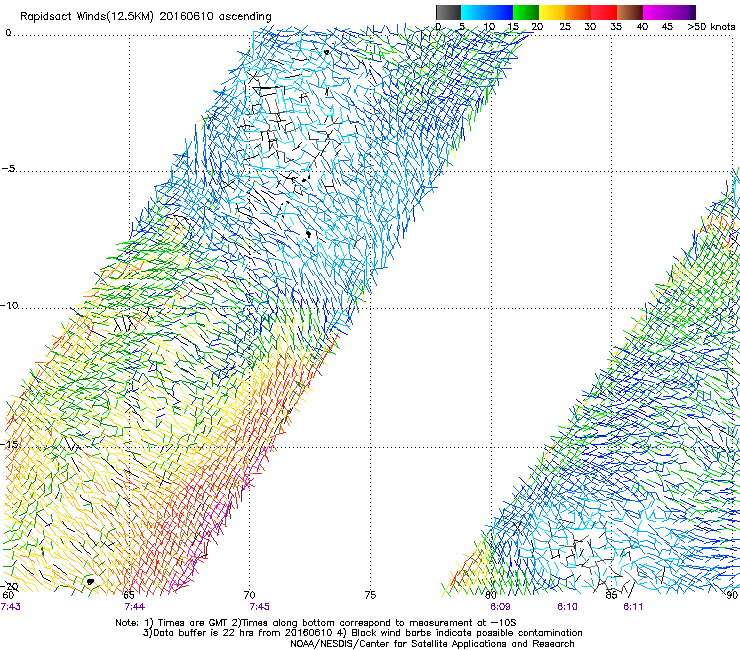The height and width of the screenshot is (650, 740).
Task: Click the '40' legend scale label
Action: coord(642,27)
